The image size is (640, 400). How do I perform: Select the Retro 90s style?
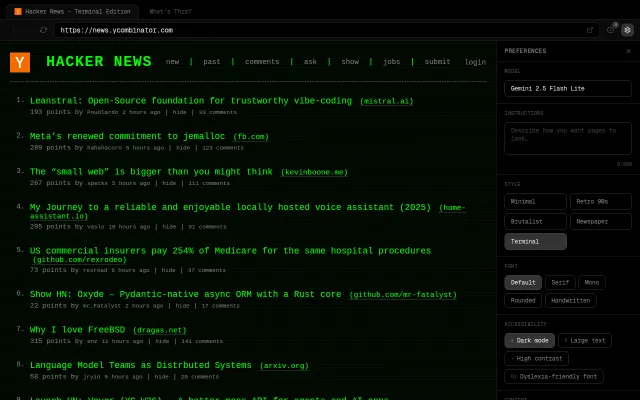pyautogui.click(x=600, y=202)
